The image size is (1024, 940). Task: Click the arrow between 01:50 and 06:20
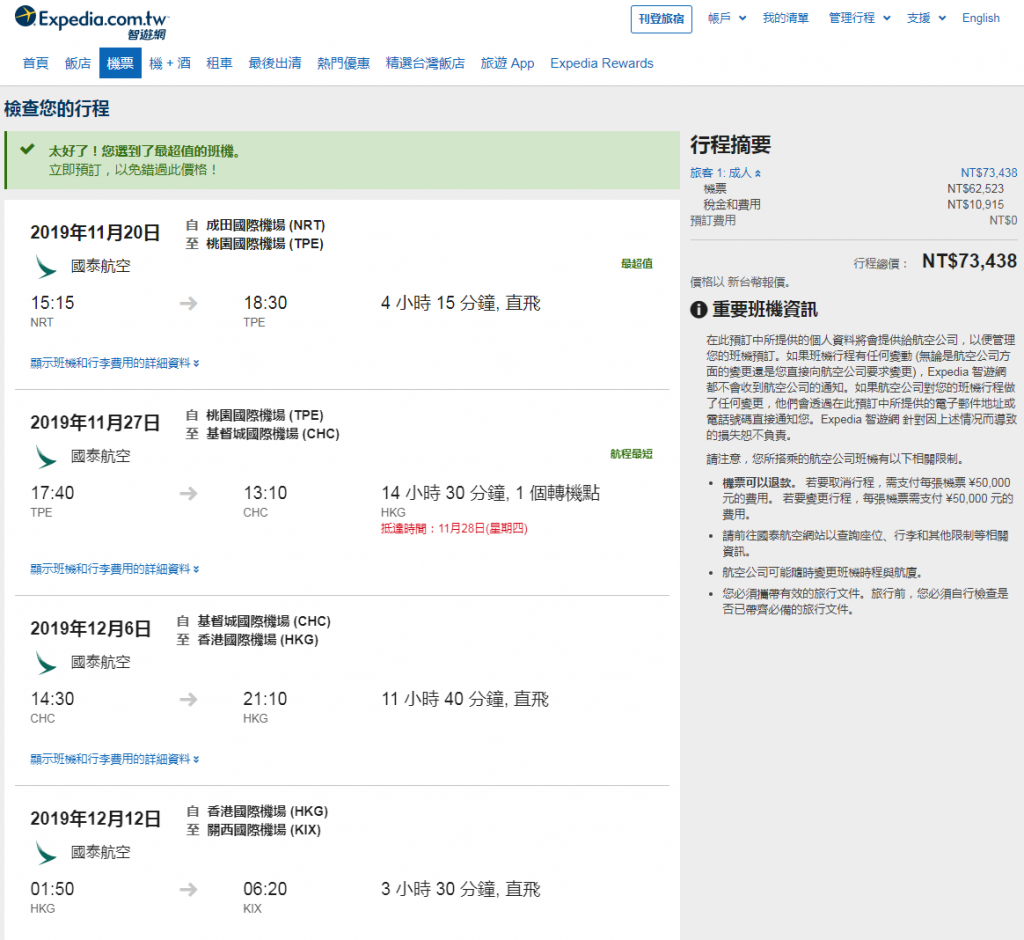pos(189,890)
